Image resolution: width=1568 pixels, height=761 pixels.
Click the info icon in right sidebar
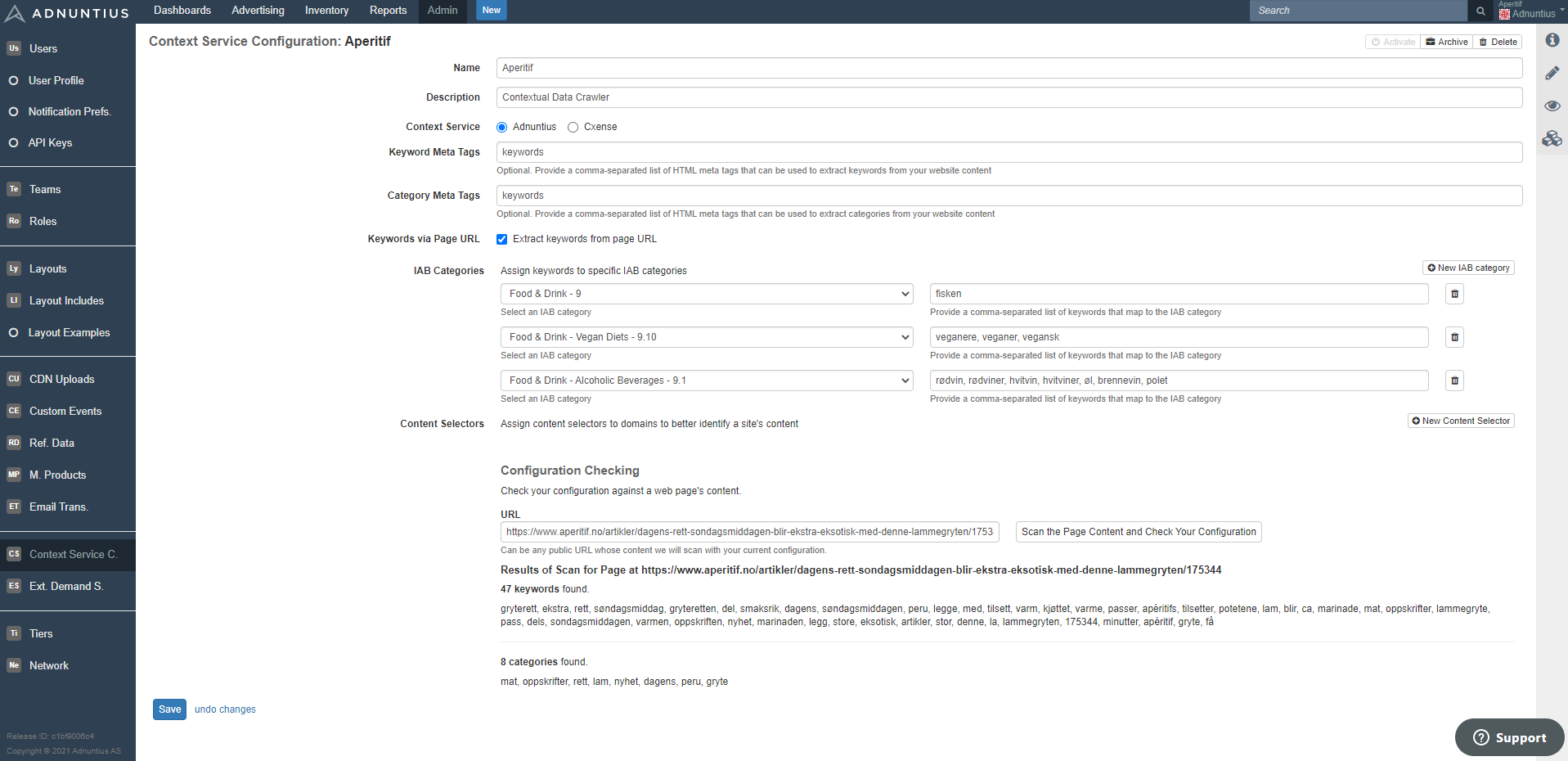[1552, 40]
